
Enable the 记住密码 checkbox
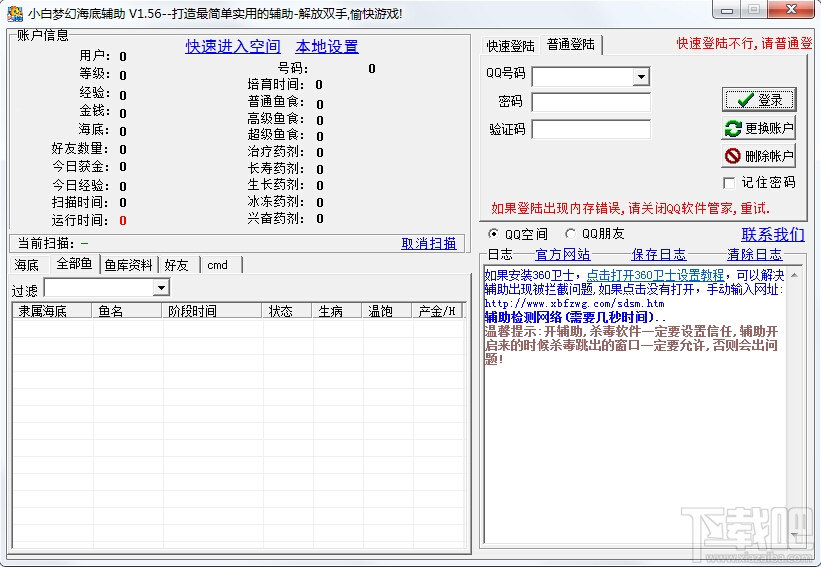click(x=729, y=183)
